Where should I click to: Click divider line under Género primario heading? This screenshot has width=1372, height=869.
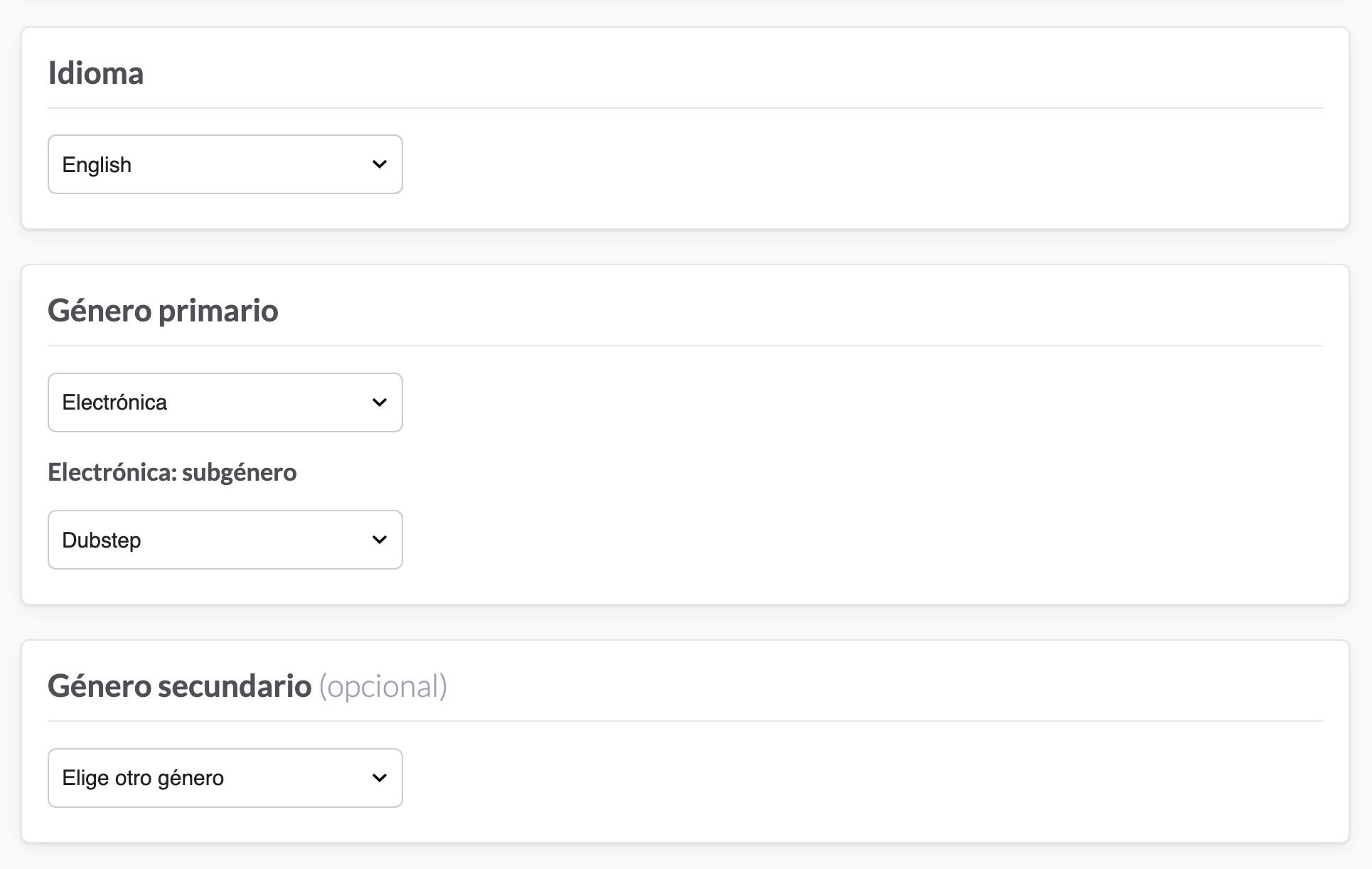[x=685, y=346]
